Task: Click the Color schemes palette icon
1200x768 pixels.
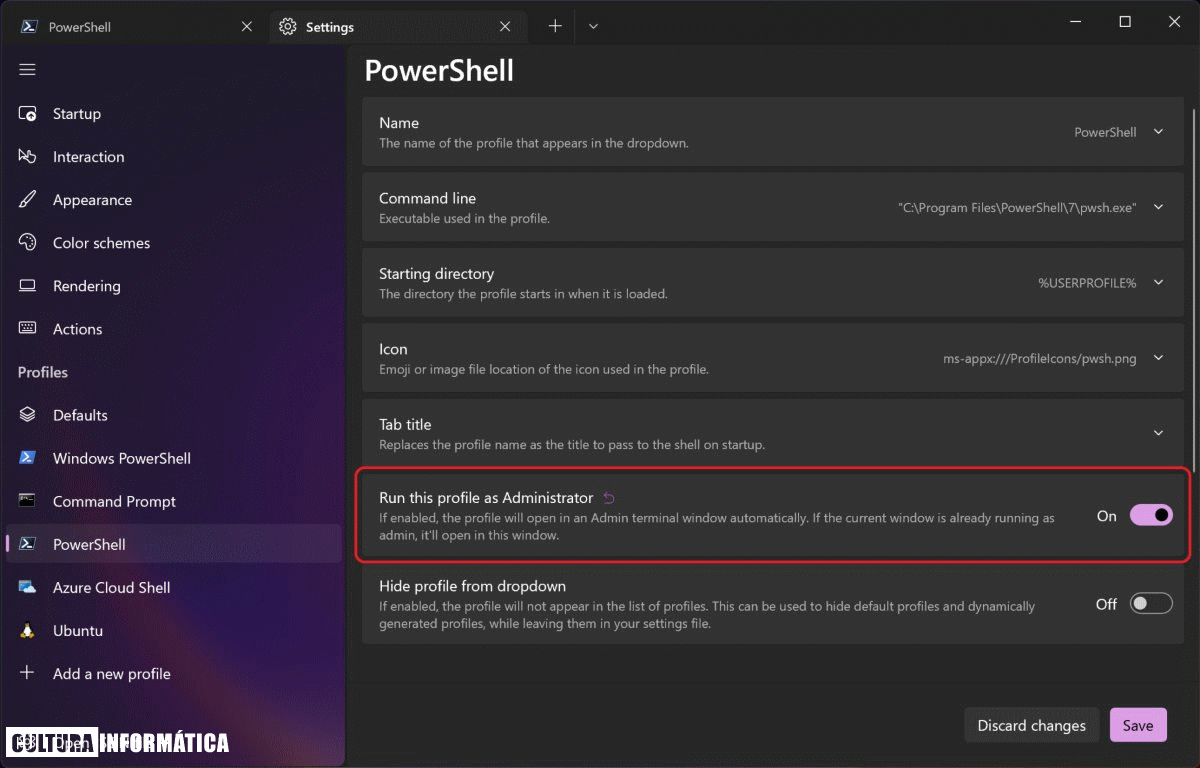Action: (x=28, y=243)
